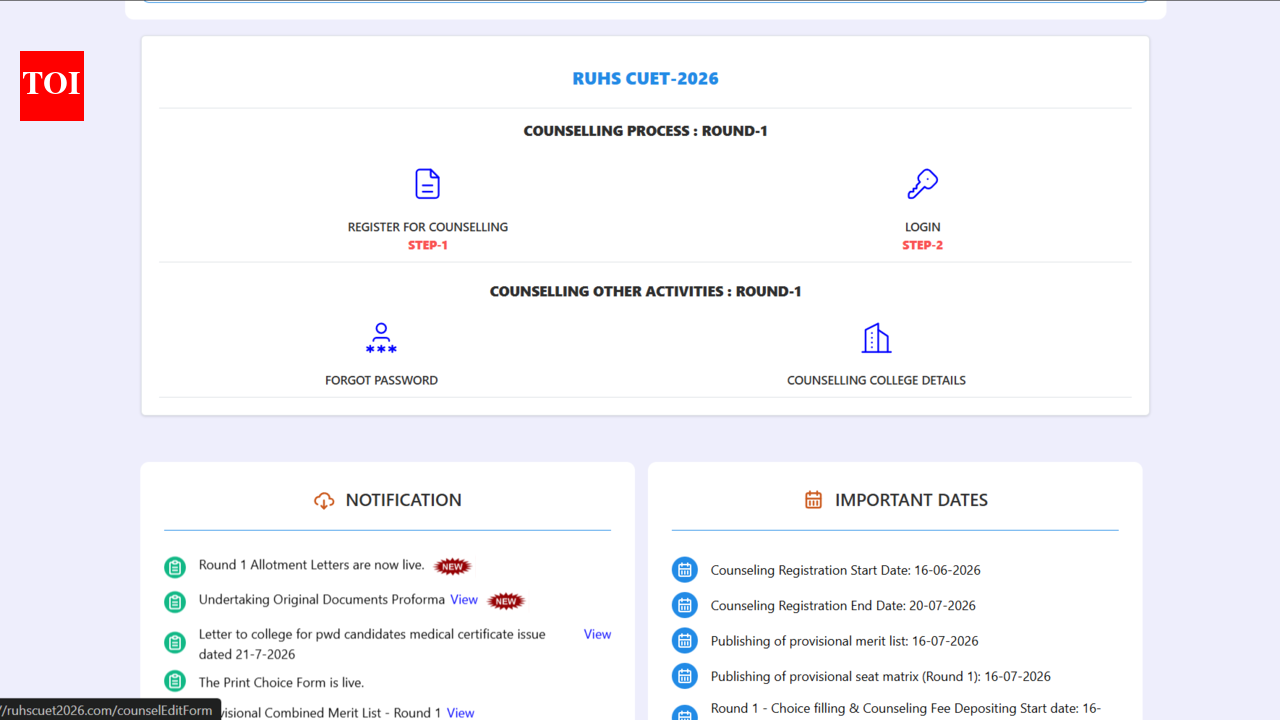Click the Round 1 Allotment Letters notice text
Image resolution: width=1280 pixels, height=720 pixels.
tap(312, 565)
